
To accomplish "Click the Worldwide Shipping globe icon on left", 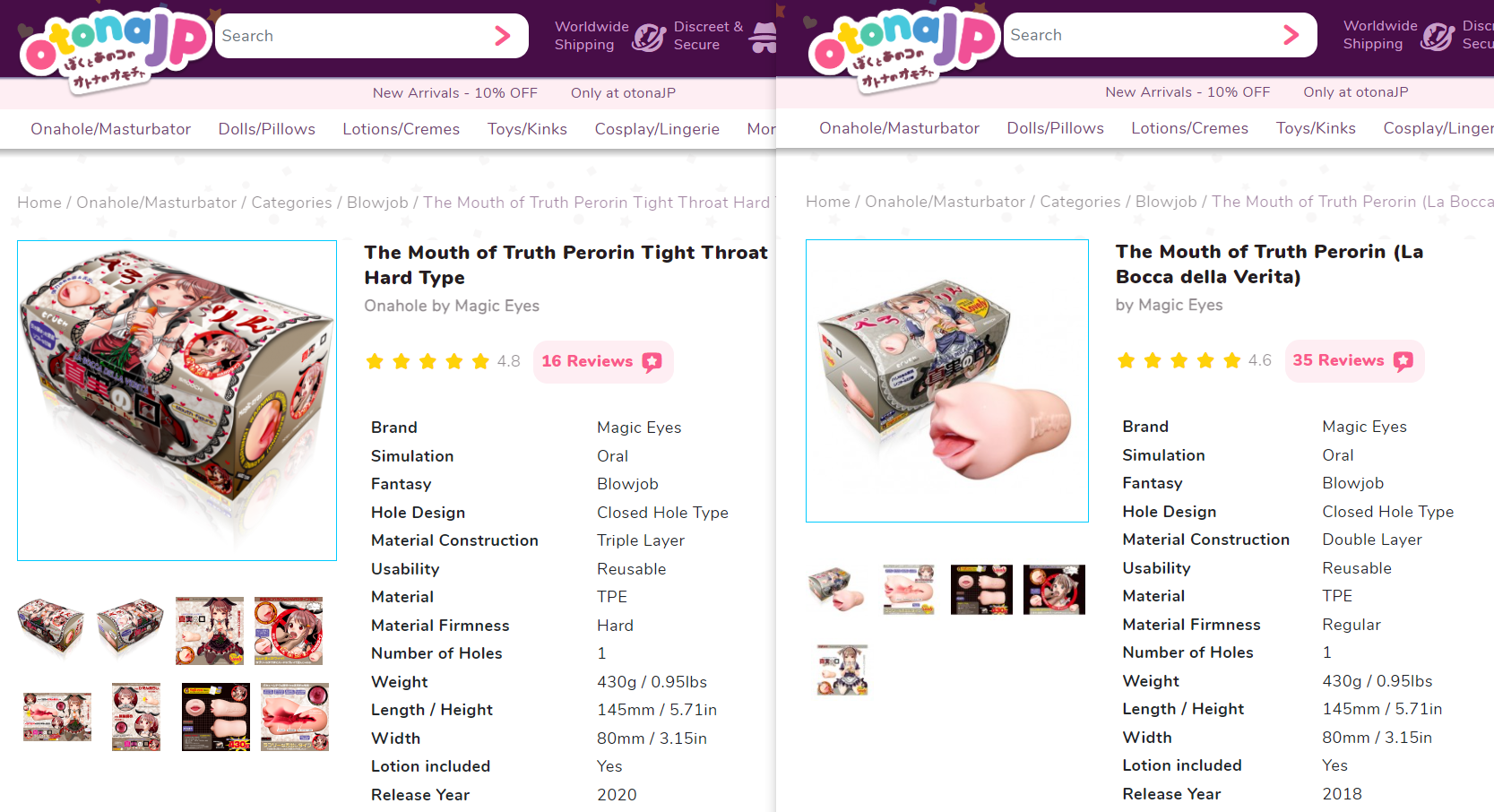I will [649, 37].
